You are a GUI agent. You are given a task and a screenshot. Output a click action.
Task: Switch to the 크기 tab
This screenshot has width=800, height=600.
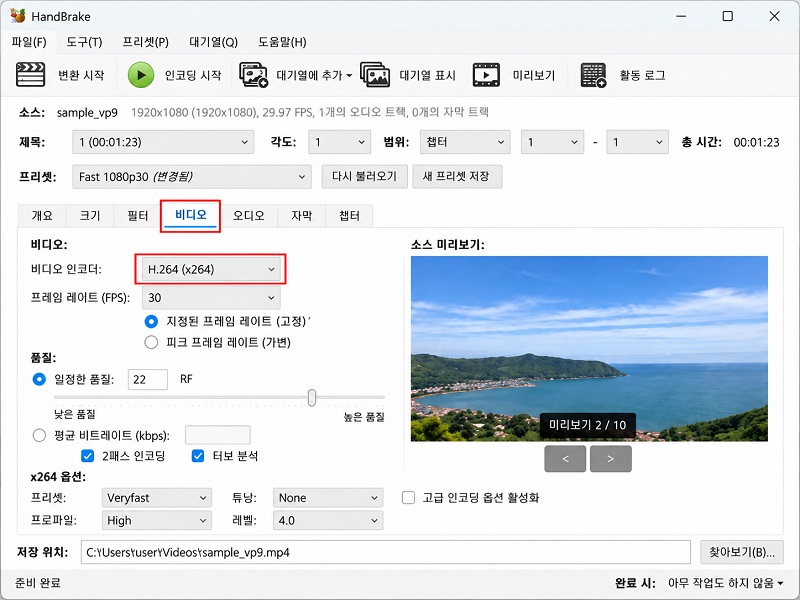tap(90, 216)
